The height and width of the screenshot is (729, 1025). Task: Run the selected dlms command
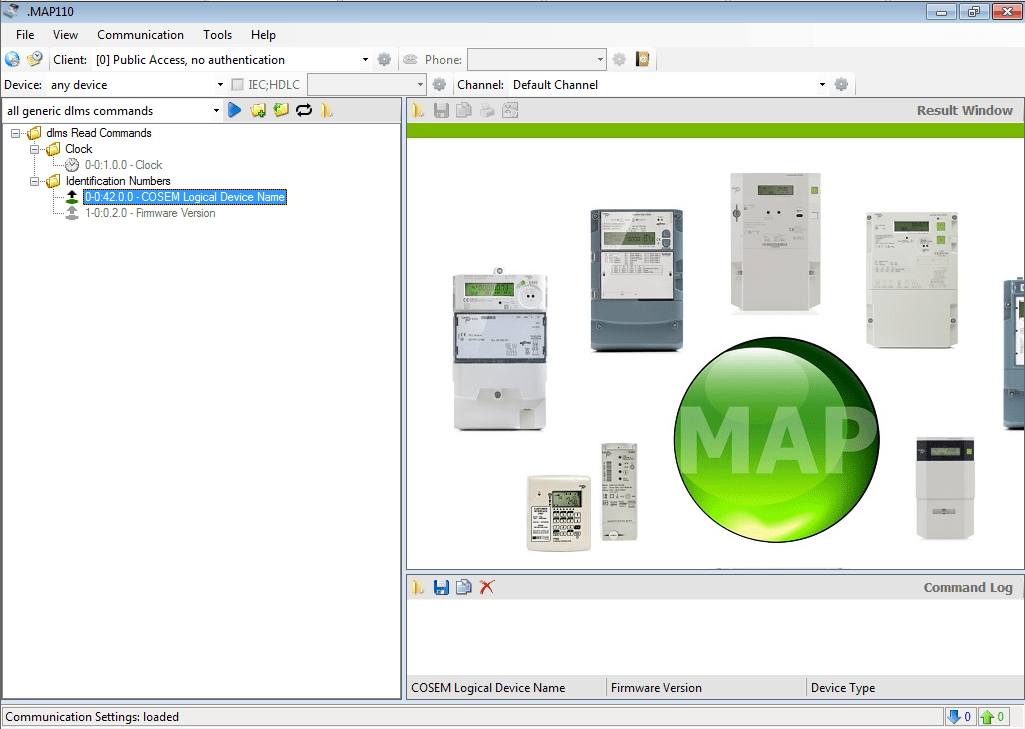[x=234, y=110]
